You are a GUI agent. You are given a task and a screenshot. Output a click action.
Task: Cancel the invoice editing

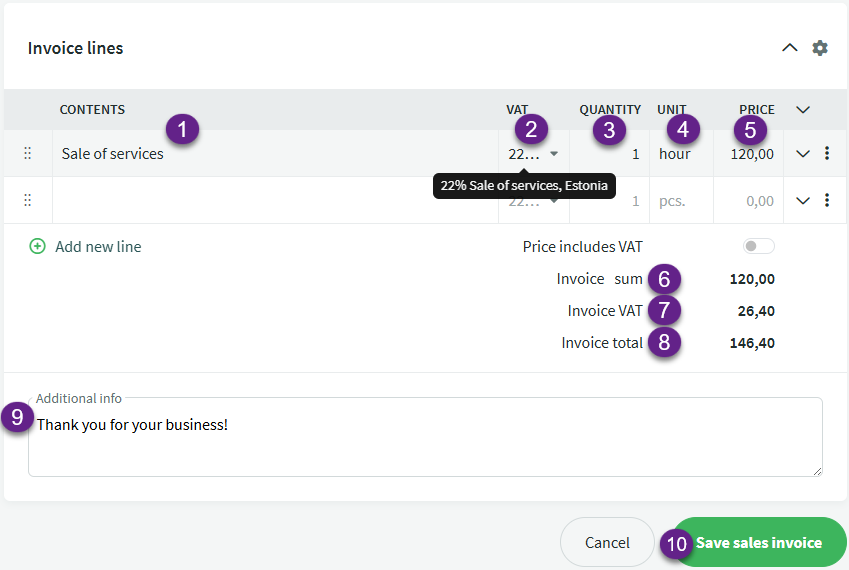(x=607, y=542)
